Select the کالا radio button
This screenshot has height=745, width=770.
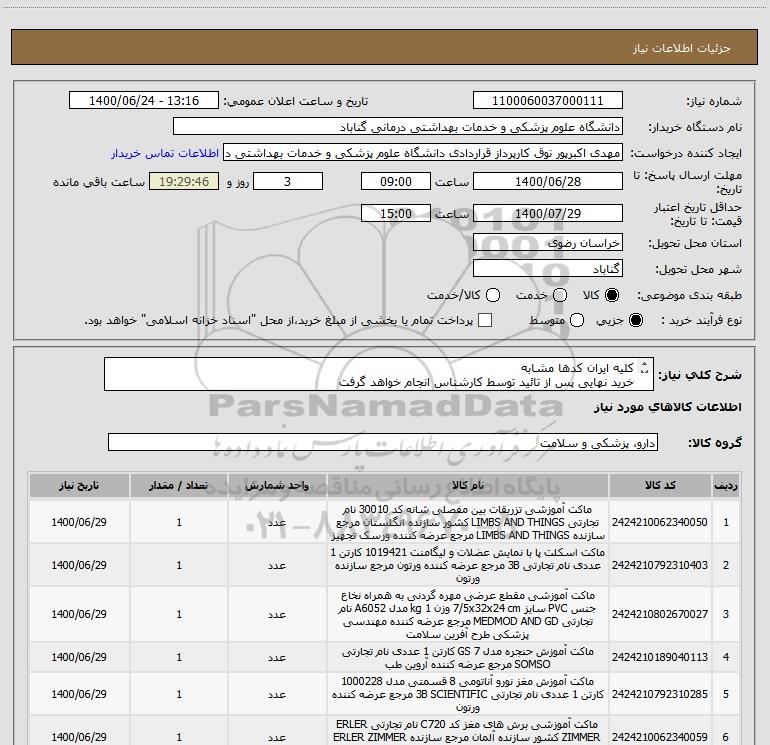pyautogui.click(x=612, y=295)
